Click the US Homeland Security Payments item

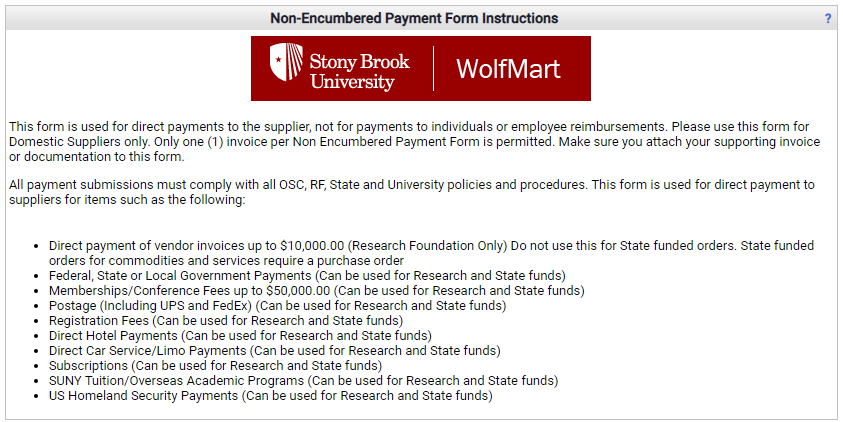[x=270, y=395]
